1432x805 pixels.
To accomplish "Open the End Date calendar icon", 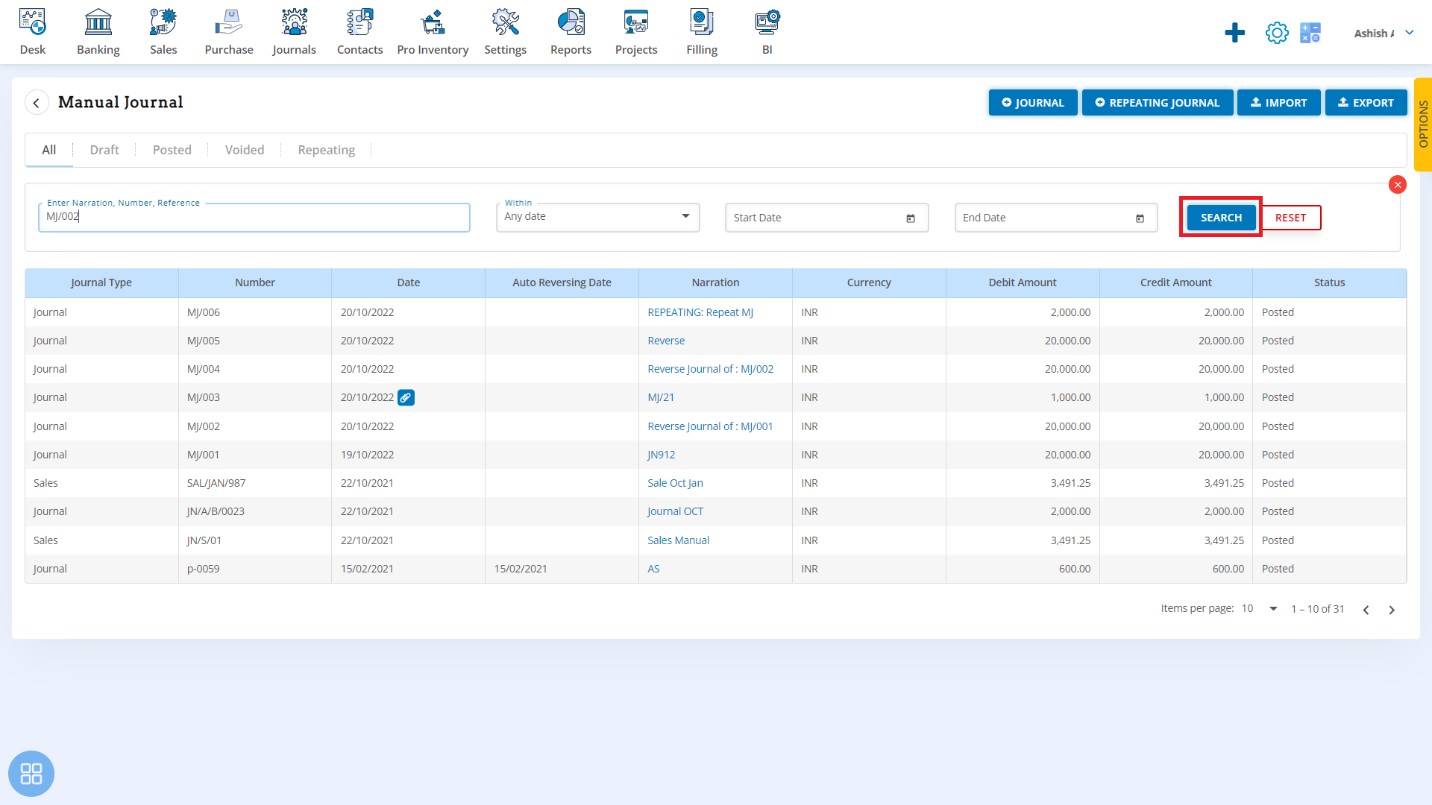I will click(1139, 218).
